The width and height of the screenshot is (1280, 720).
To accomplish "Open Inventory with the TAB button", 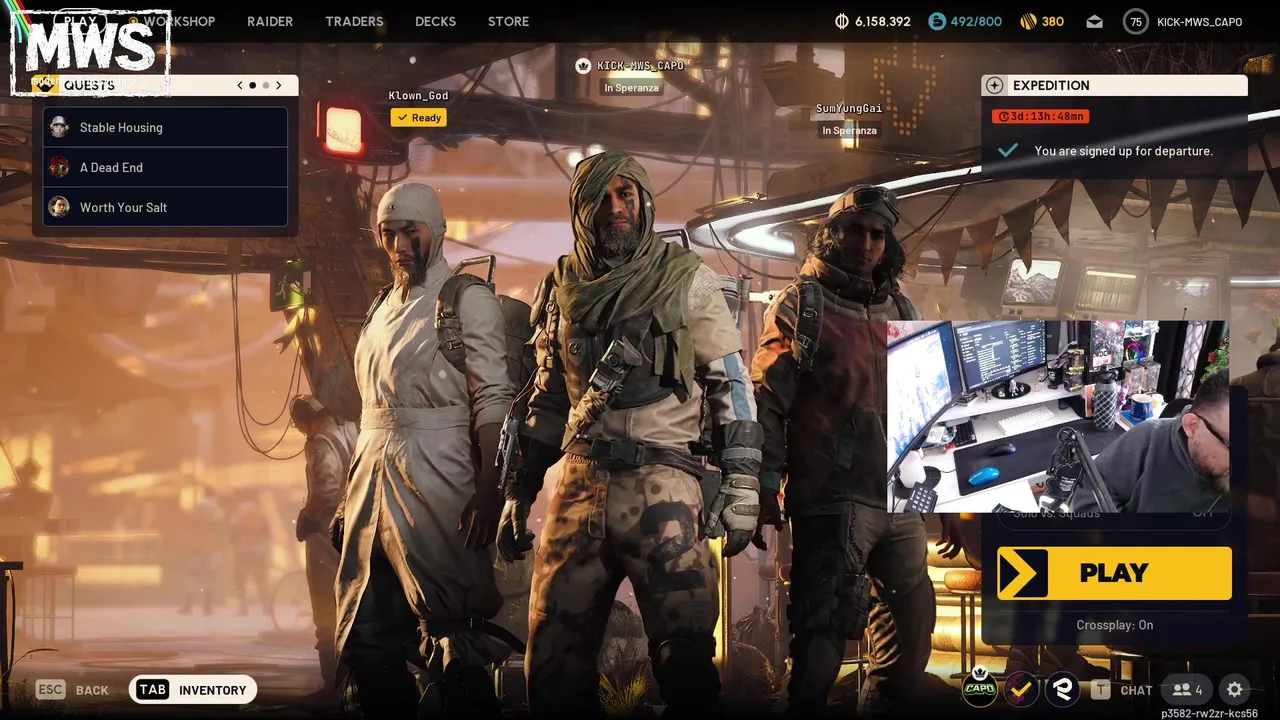I will pos(193,690).
